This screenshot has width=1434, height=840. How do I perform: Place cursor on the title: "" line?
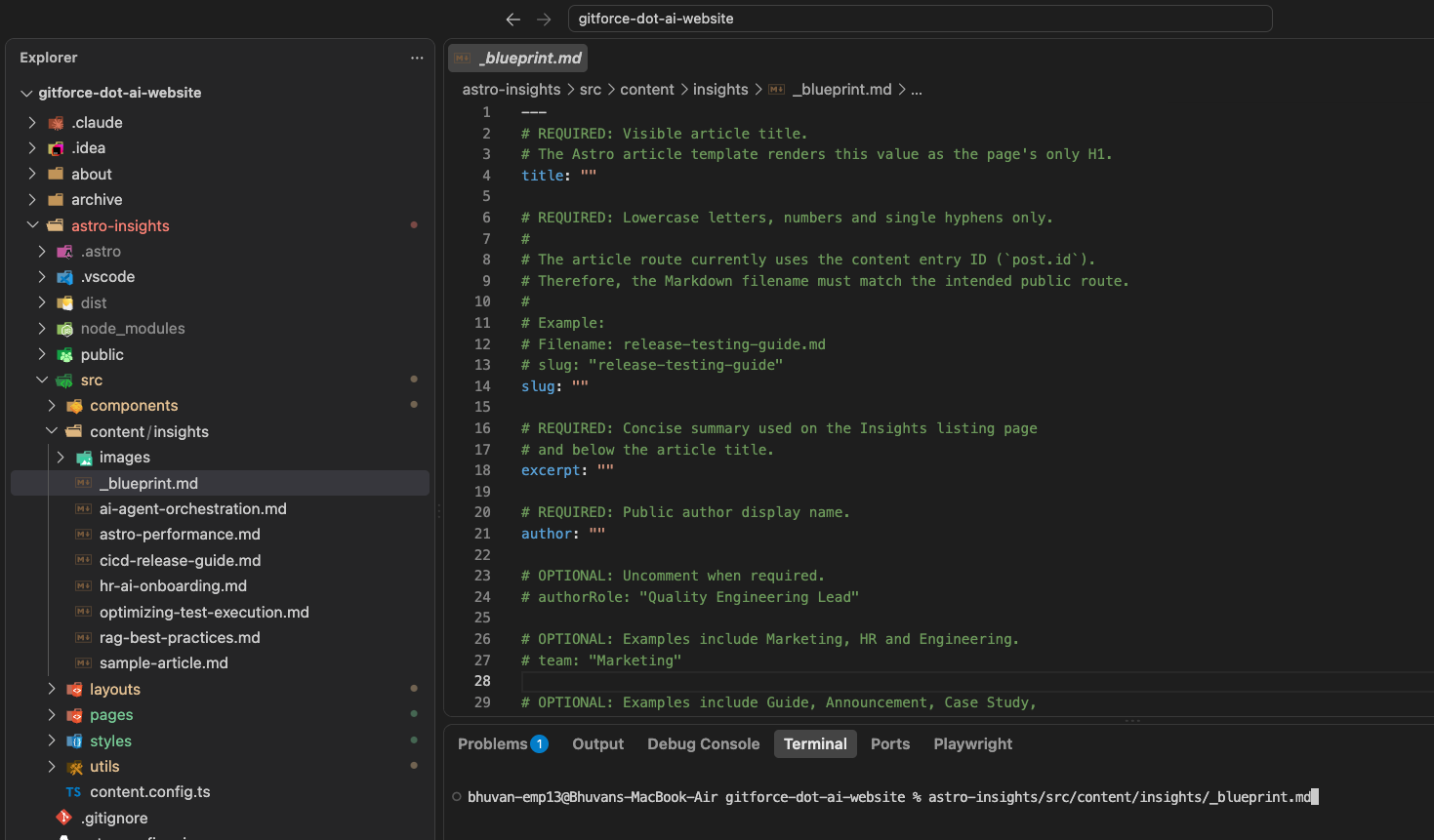[x=558, y=176]
